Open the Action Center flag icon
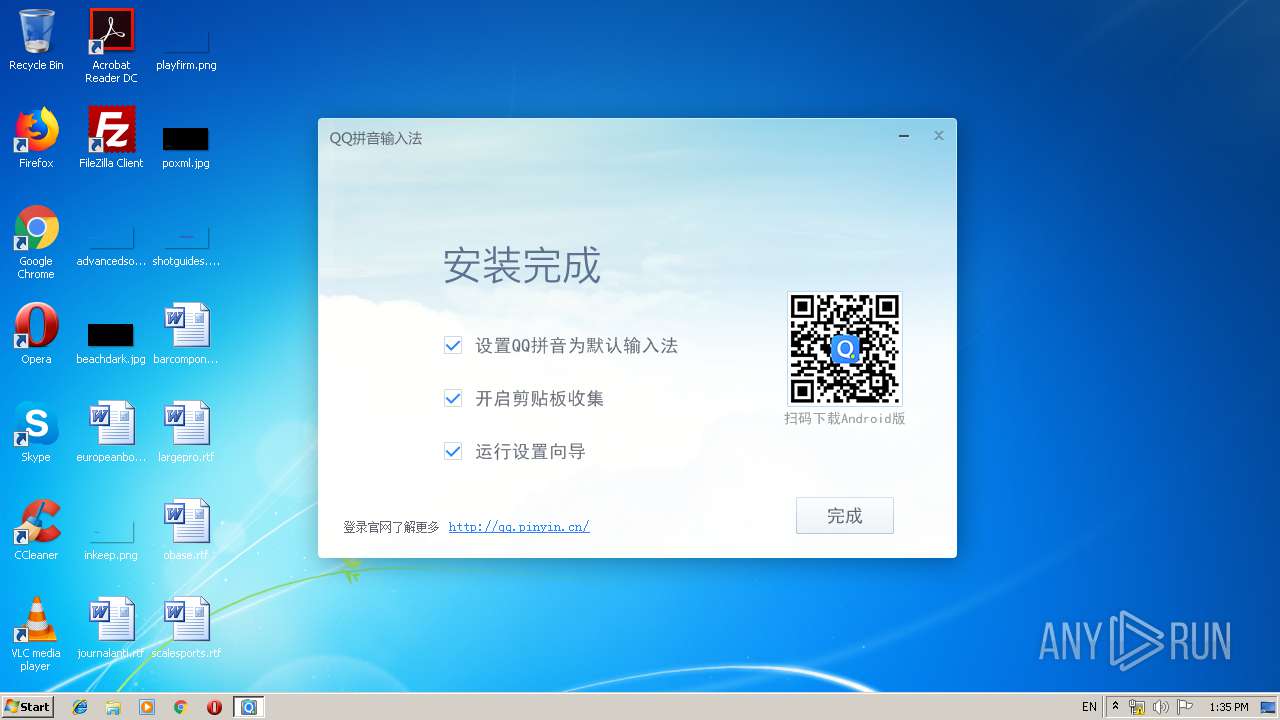1280x720 pixels. [x=1185, y=707]
